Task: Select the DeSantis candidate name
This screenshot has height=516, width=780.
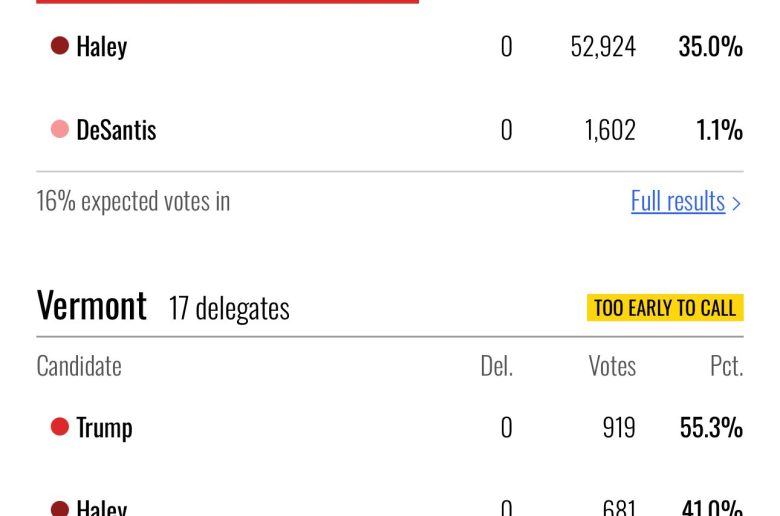Action: click(116, 130)
